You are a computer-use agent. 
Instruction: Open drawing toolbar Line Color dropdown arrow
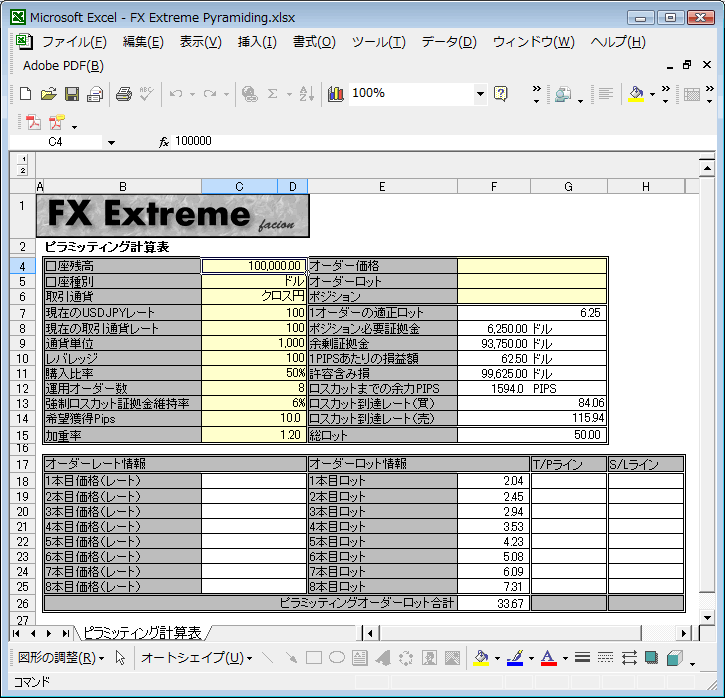click(x=531, y=658)
